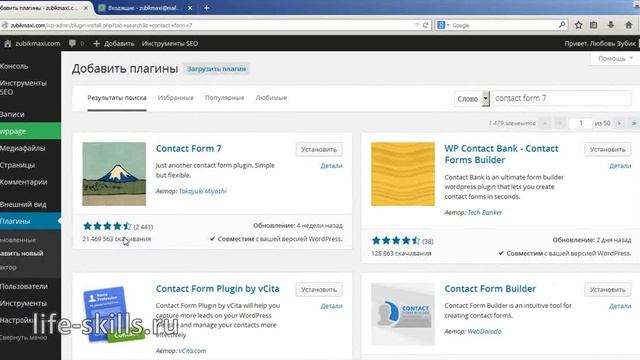
Task: Click the browser reload icon
Action: pos(426,25)
